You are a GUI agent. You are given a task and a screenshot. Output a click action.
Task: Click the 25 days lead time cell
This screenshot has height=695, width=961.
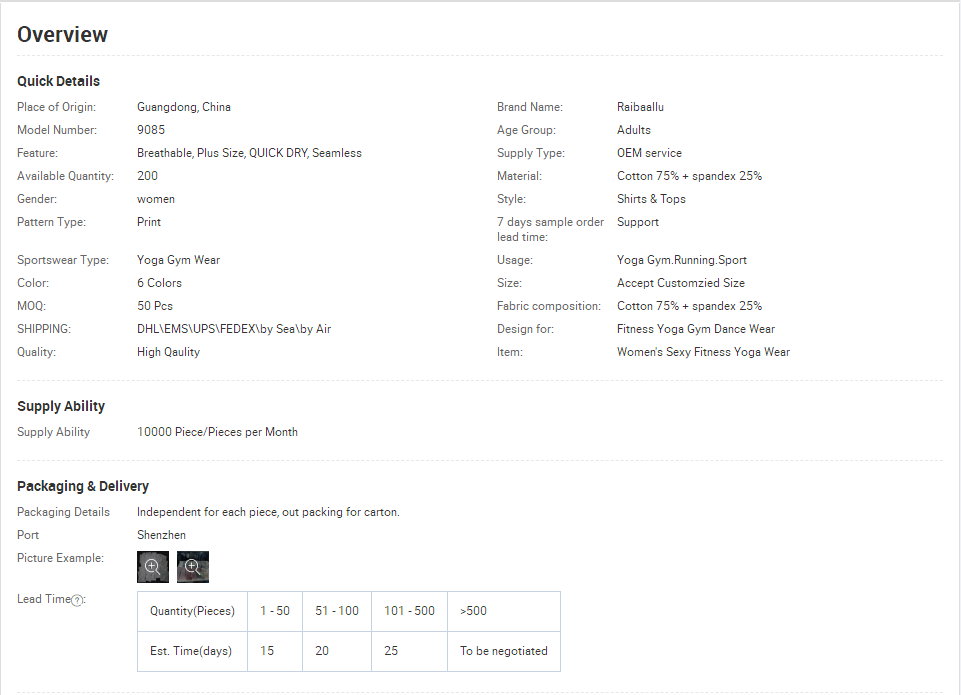409,651
